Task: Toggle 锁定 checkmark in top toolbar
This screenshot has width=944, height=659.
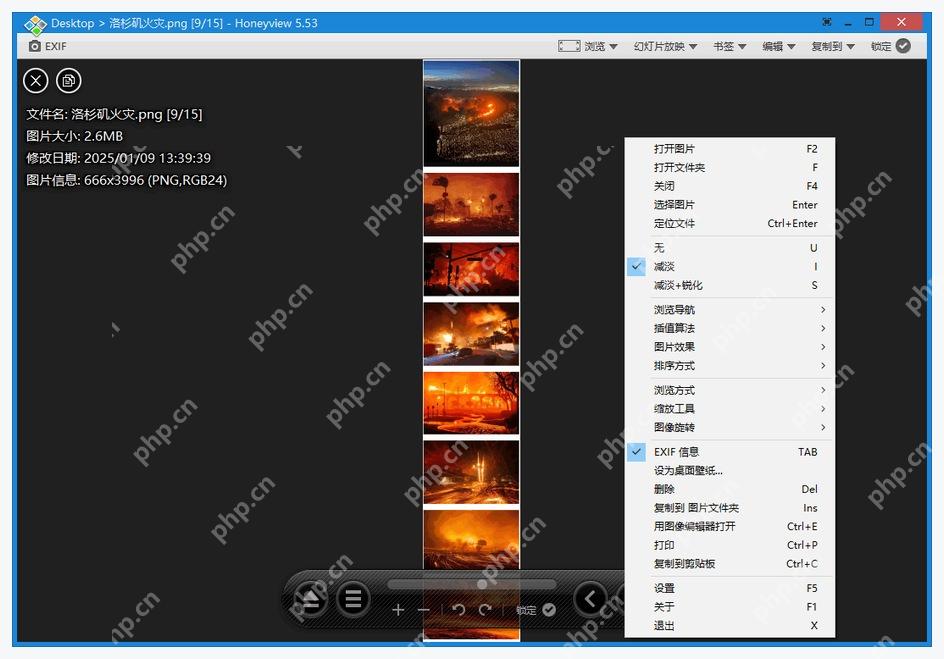Action: pyautogui.click(x=903, y=46)
